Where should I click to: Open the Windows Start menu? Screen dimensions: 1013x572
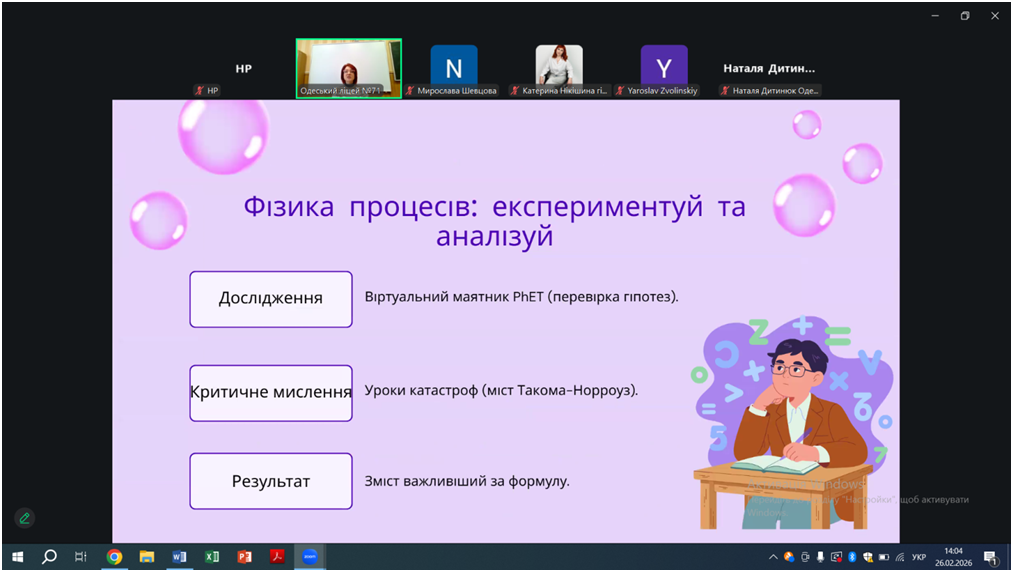tap(17, 557)
